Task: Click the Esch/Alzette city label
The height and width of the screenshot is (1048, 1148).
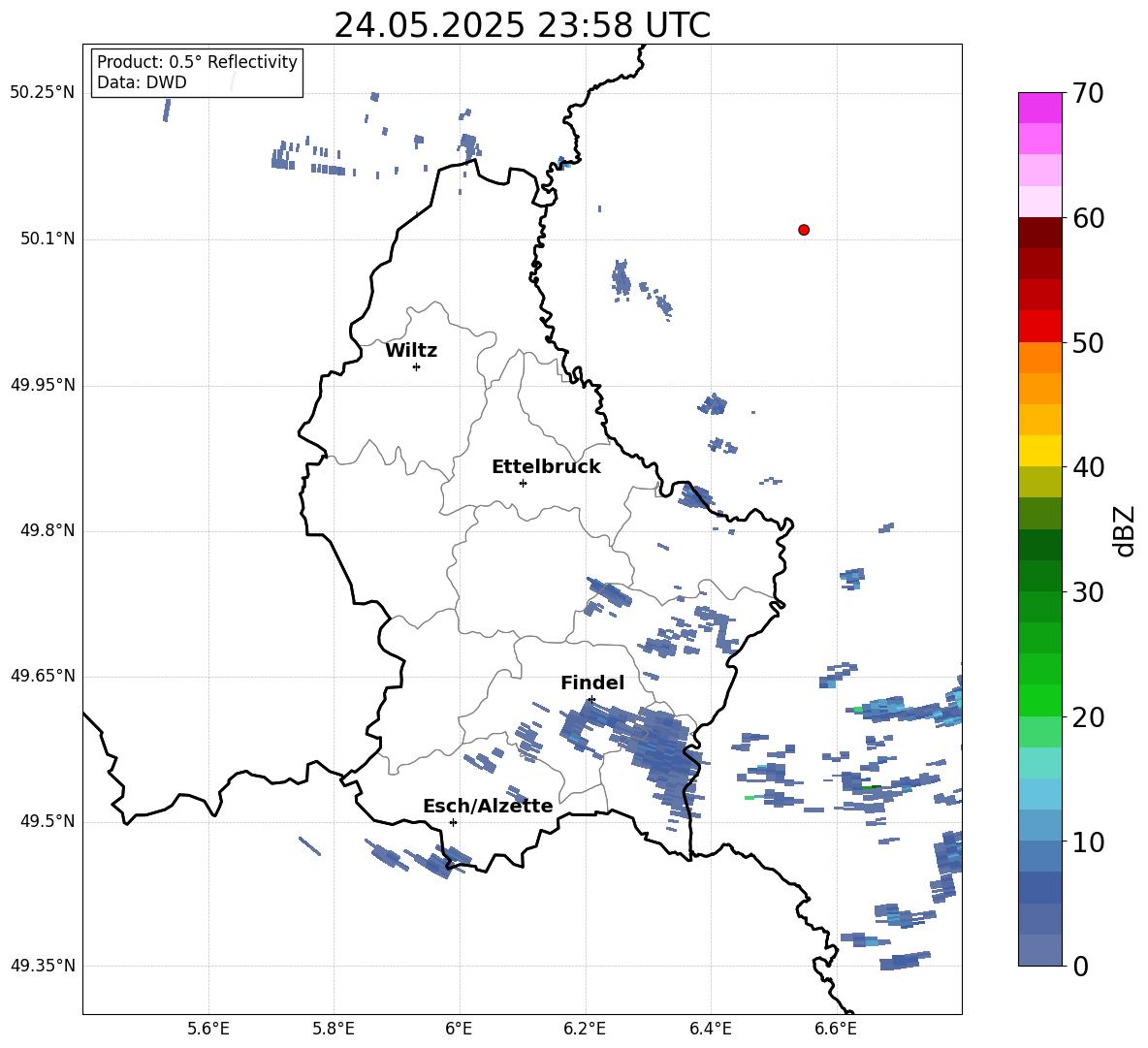Action: tap(488, 806)
